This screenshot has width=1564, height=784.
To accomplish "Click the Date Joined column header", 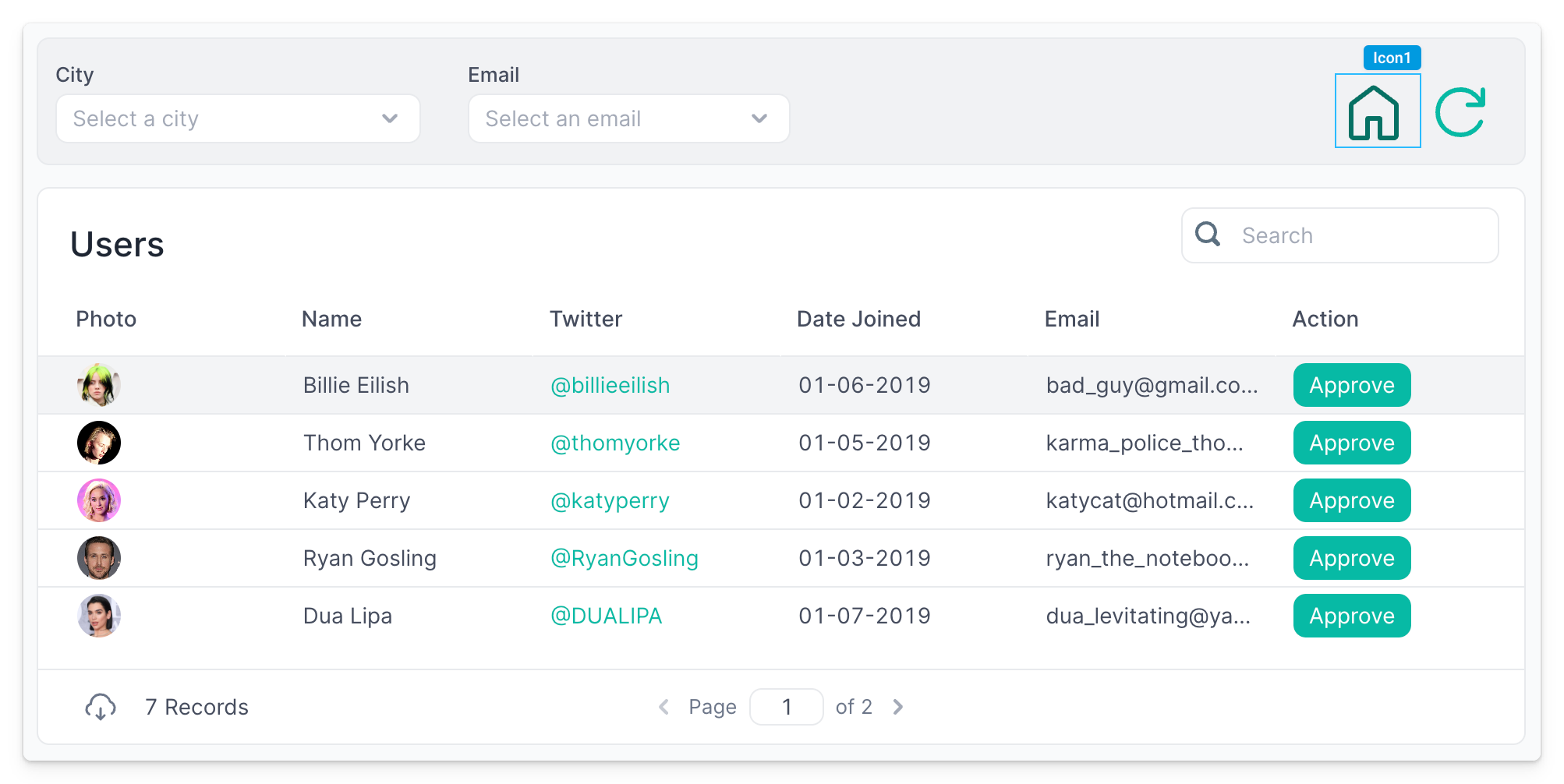I will click(858, 319).
